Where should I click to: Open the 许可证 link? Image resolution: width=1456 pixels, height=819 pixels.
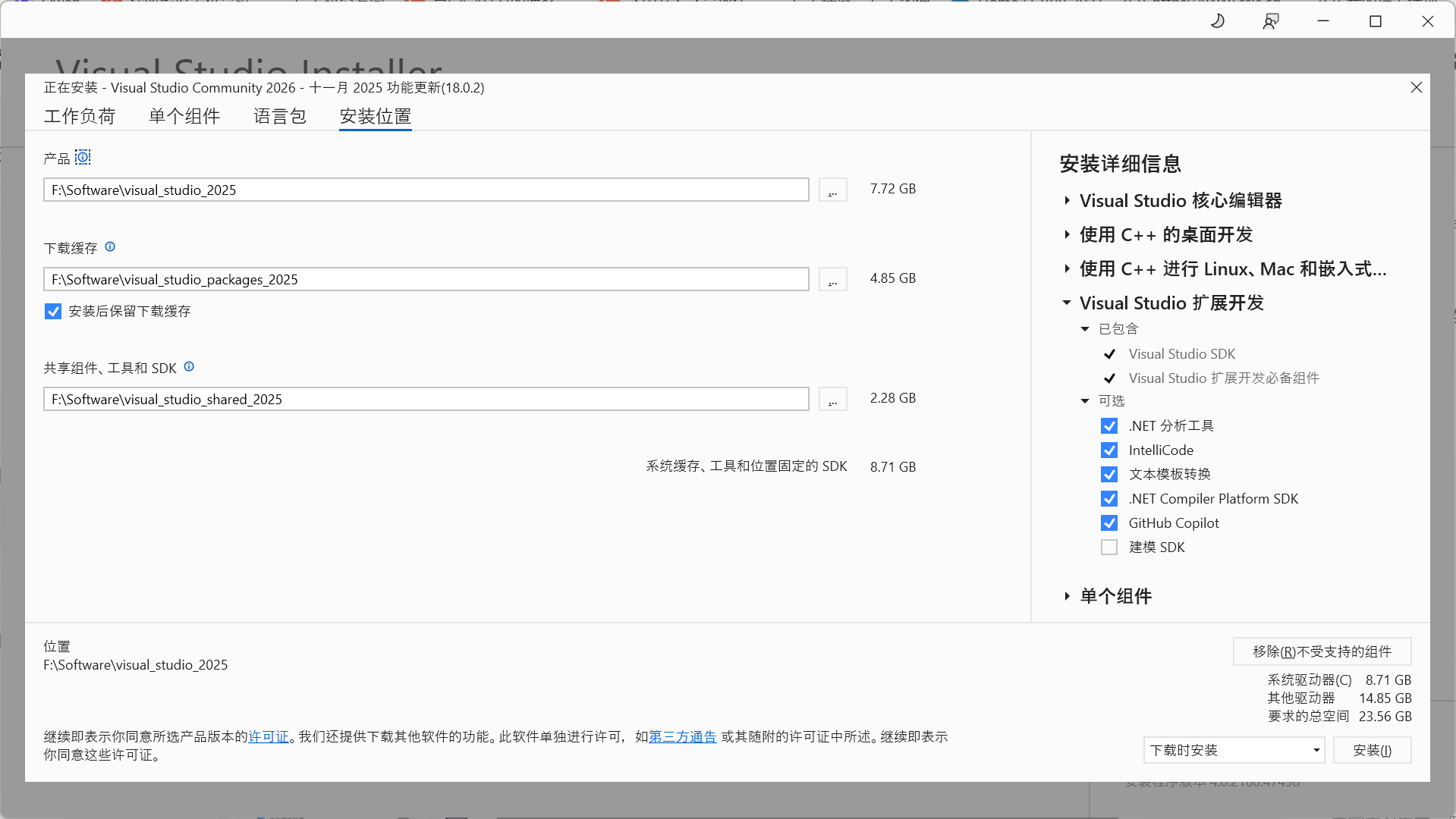[x=269, y=737]
